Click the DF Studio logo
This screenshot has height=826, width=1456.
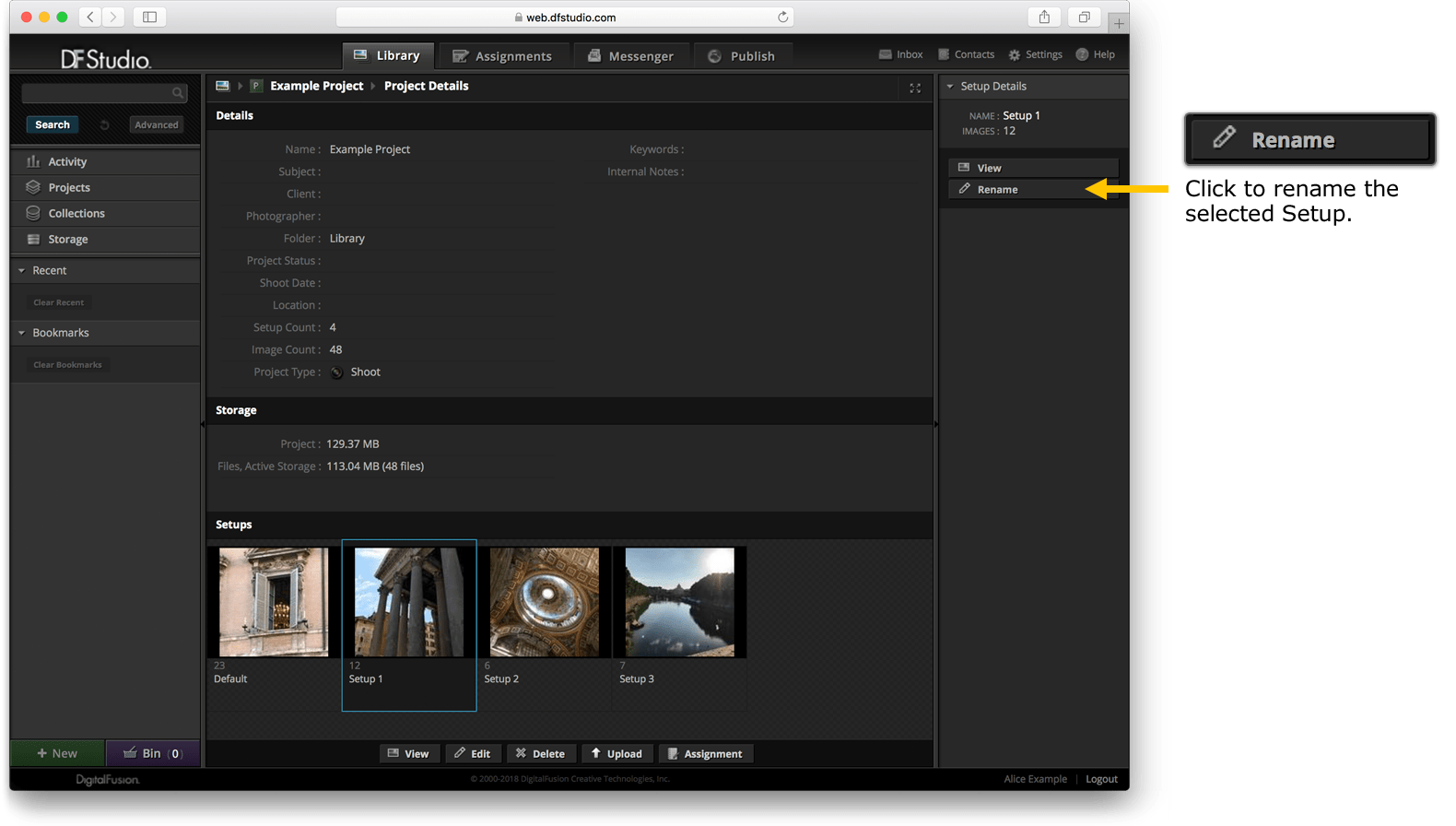click(106, 59)
